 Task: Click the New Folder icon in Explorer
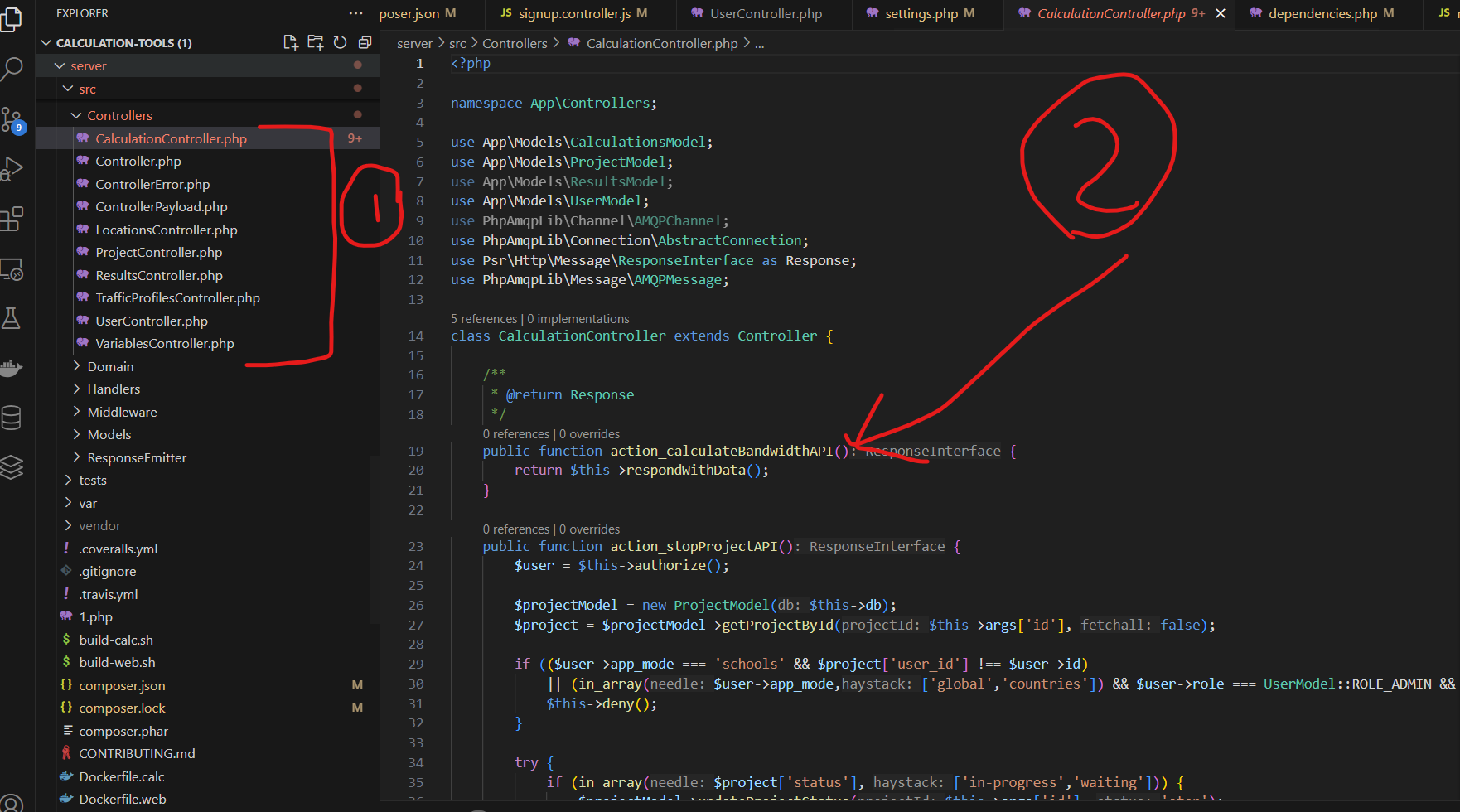click(x=315, y=42)
